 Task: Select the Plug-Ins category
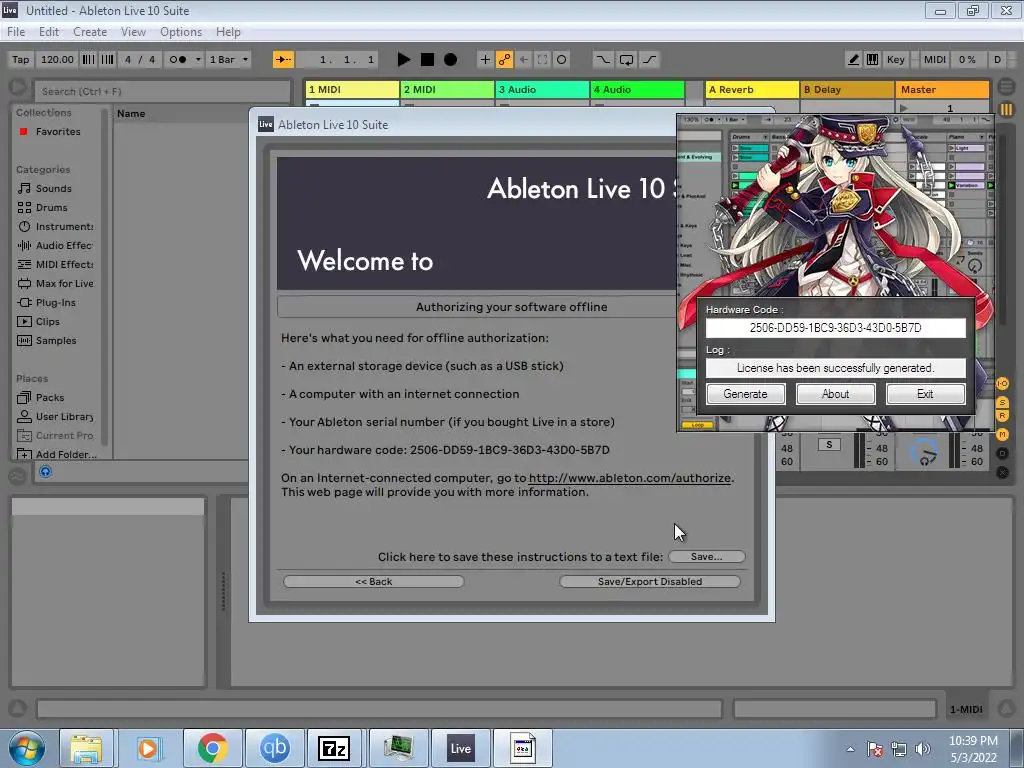point(56,302)
